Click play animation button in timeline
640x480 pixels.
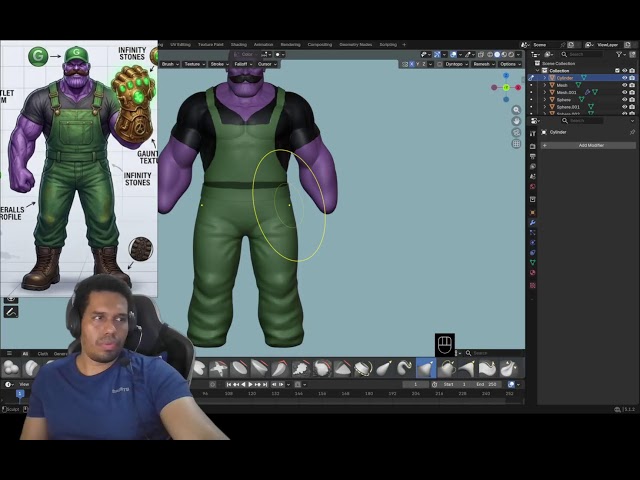click(x=250, y=384)
